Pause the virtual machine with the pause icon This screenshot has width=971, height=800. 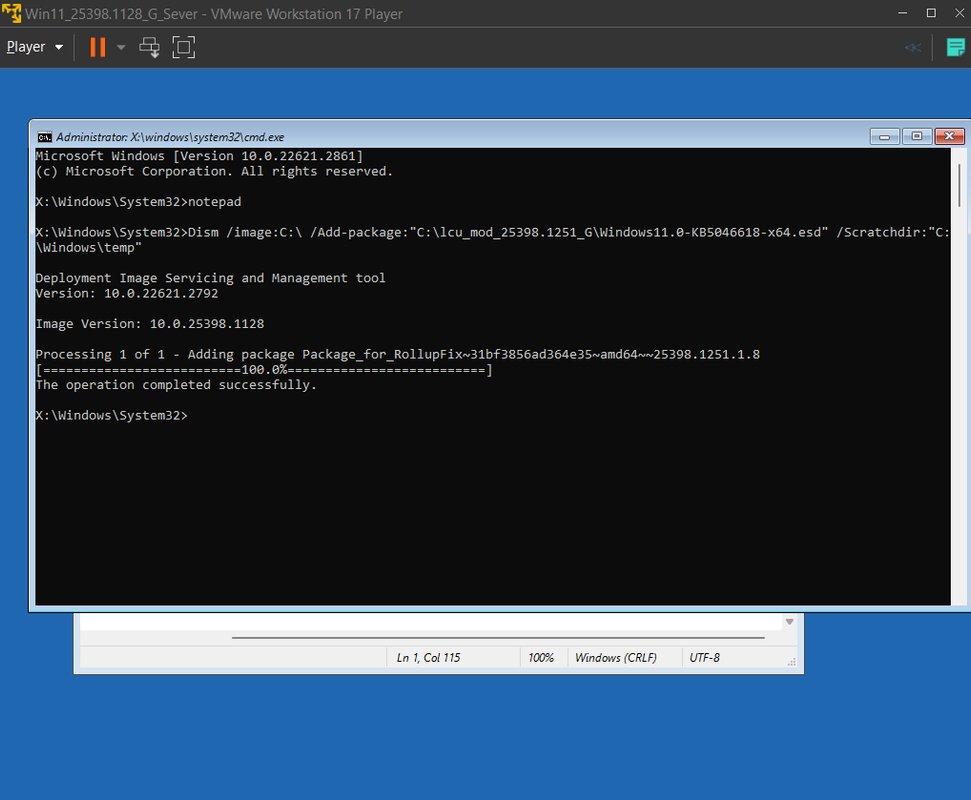point(98,47)
